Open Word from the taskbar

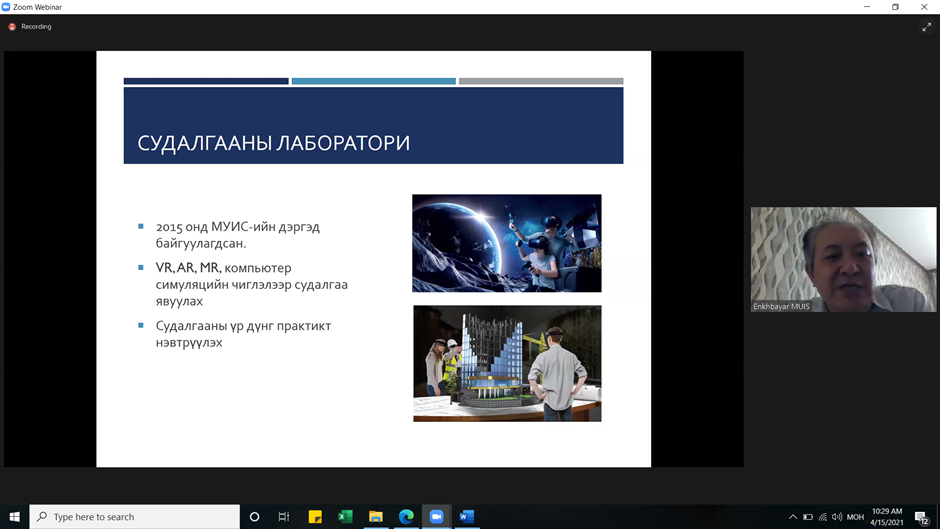[467, 516]
